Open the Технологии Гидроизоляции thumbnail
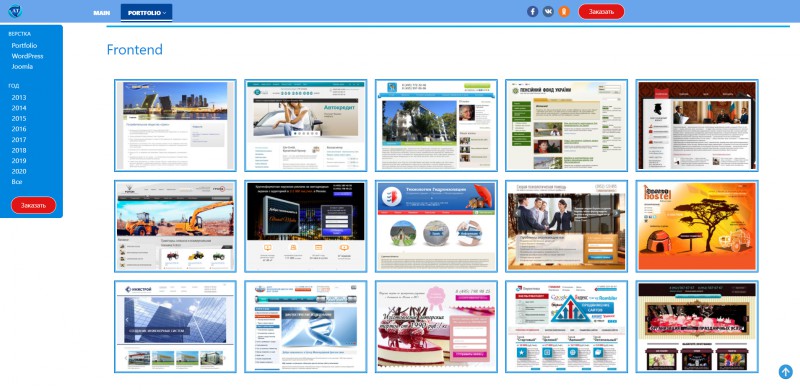800x392 pixels. pyautogui.click(x=436, y=226)
